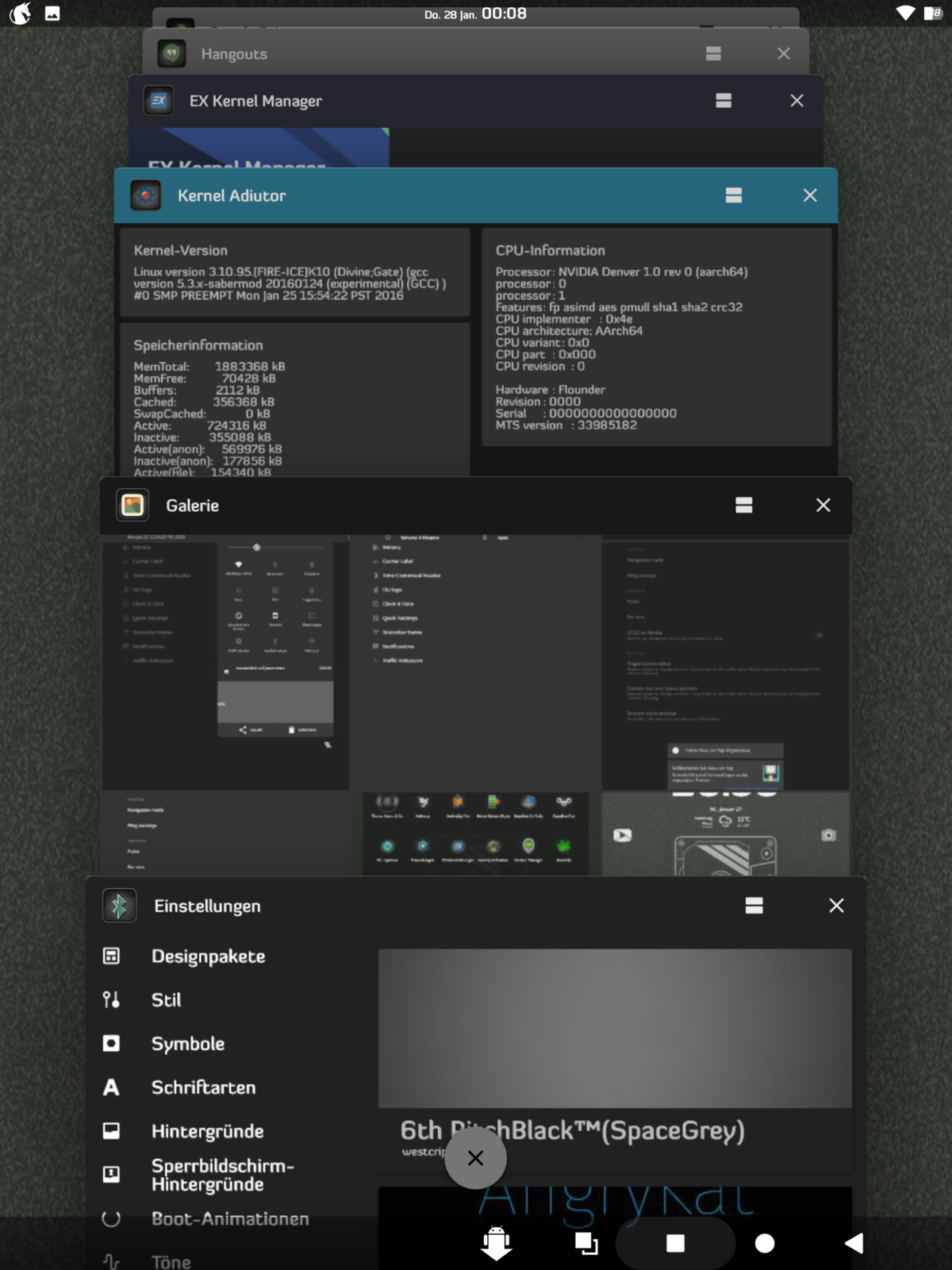Open the 6th PitchBlack SpaceGrey theme preview
This screenshot has width=952, height=1270.
click(615, 1032)
